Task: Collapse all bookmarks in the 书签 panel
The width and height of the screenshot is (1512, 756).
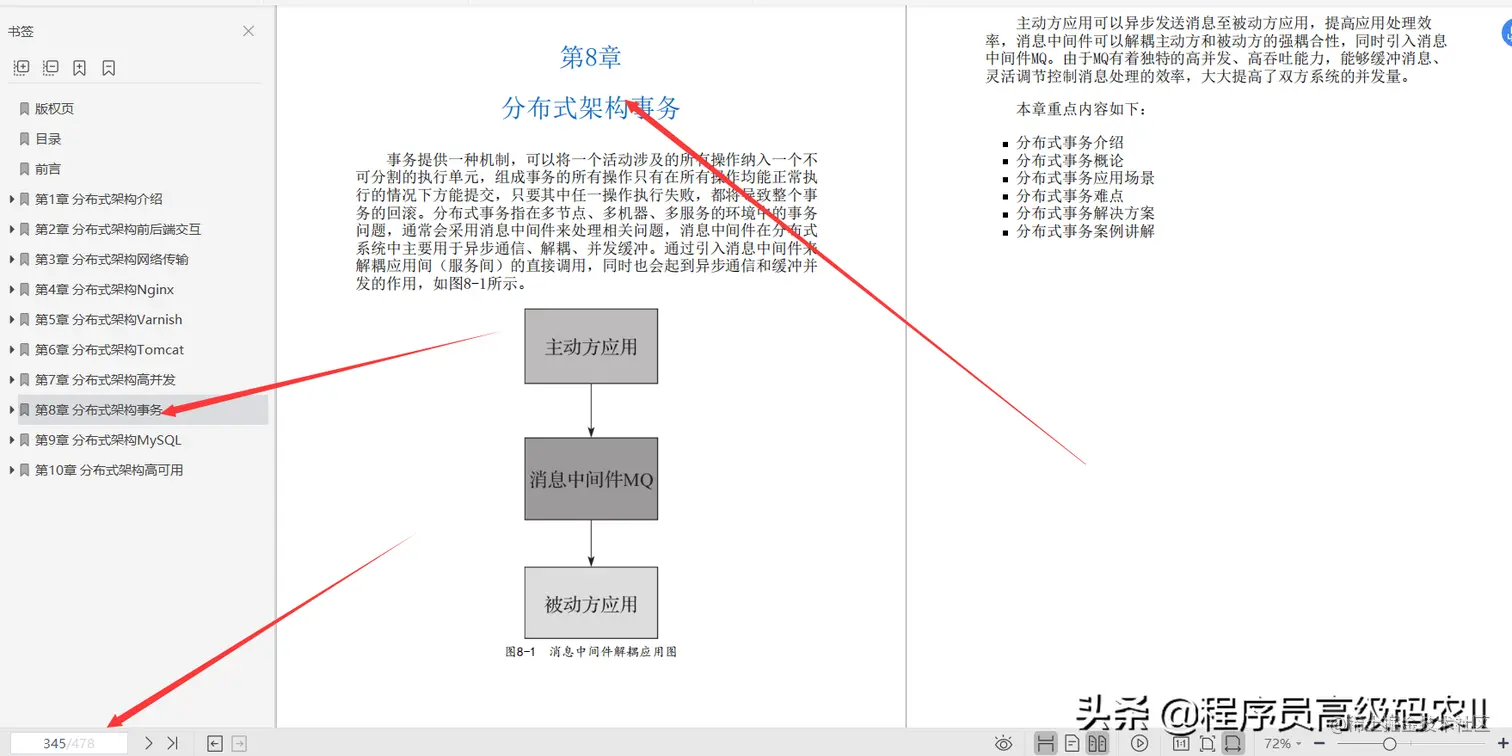Action: tap(51, 68)
